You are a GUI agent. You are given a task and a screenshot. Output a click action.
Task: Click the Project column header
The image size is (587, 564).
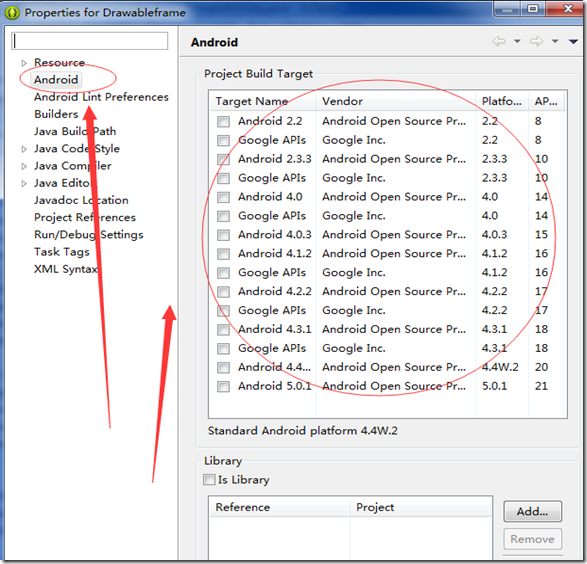tap(421, 507)
